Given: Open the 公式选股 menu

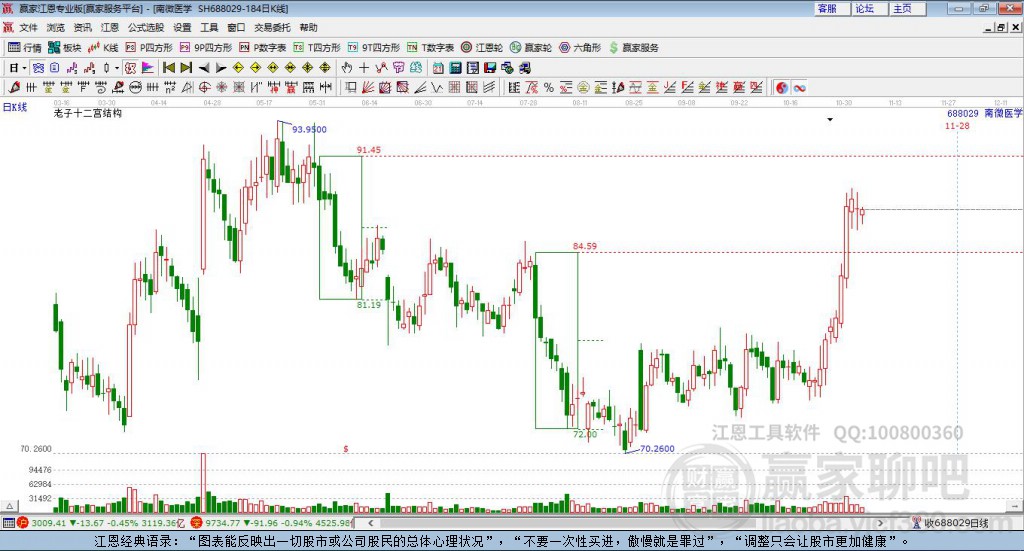Looking at the screenshot, I should (146, 27).
